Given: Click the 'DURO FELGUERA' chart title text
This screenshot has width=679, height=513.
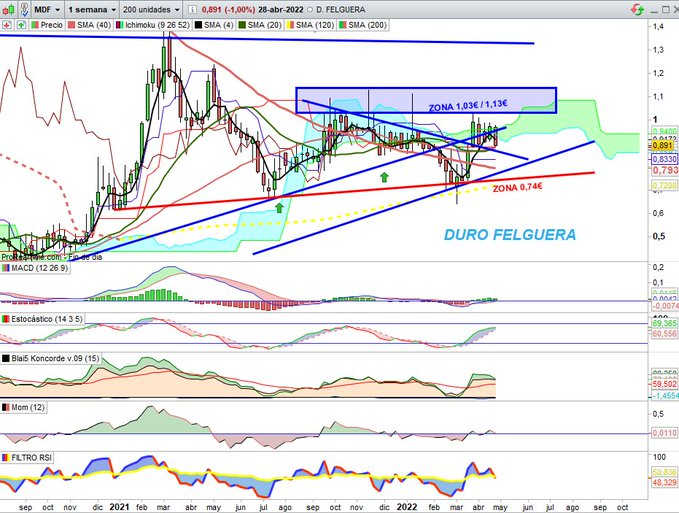Looking at the screenshot, I should click(510, 235).
